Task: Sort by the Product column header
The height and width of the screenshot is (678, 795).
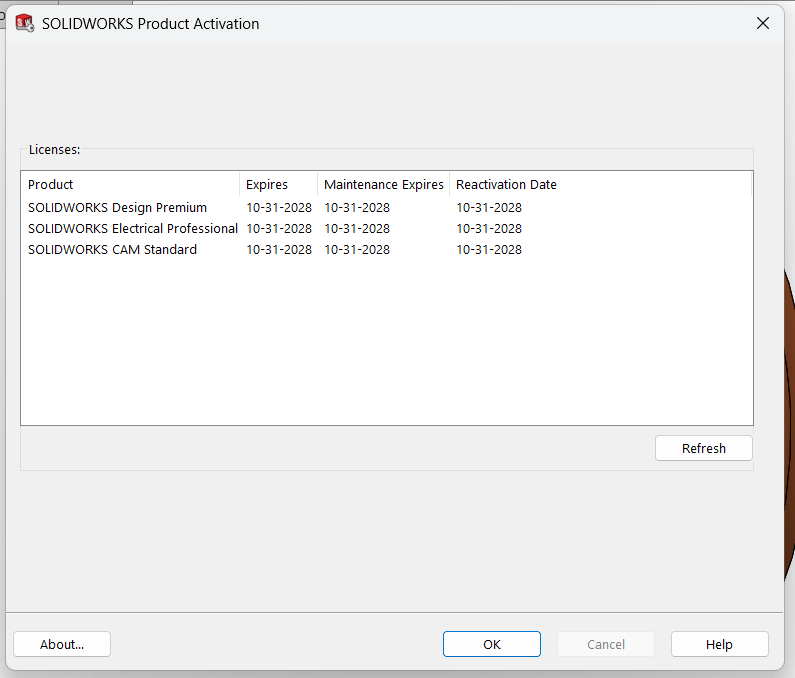Action: [130, 185]
